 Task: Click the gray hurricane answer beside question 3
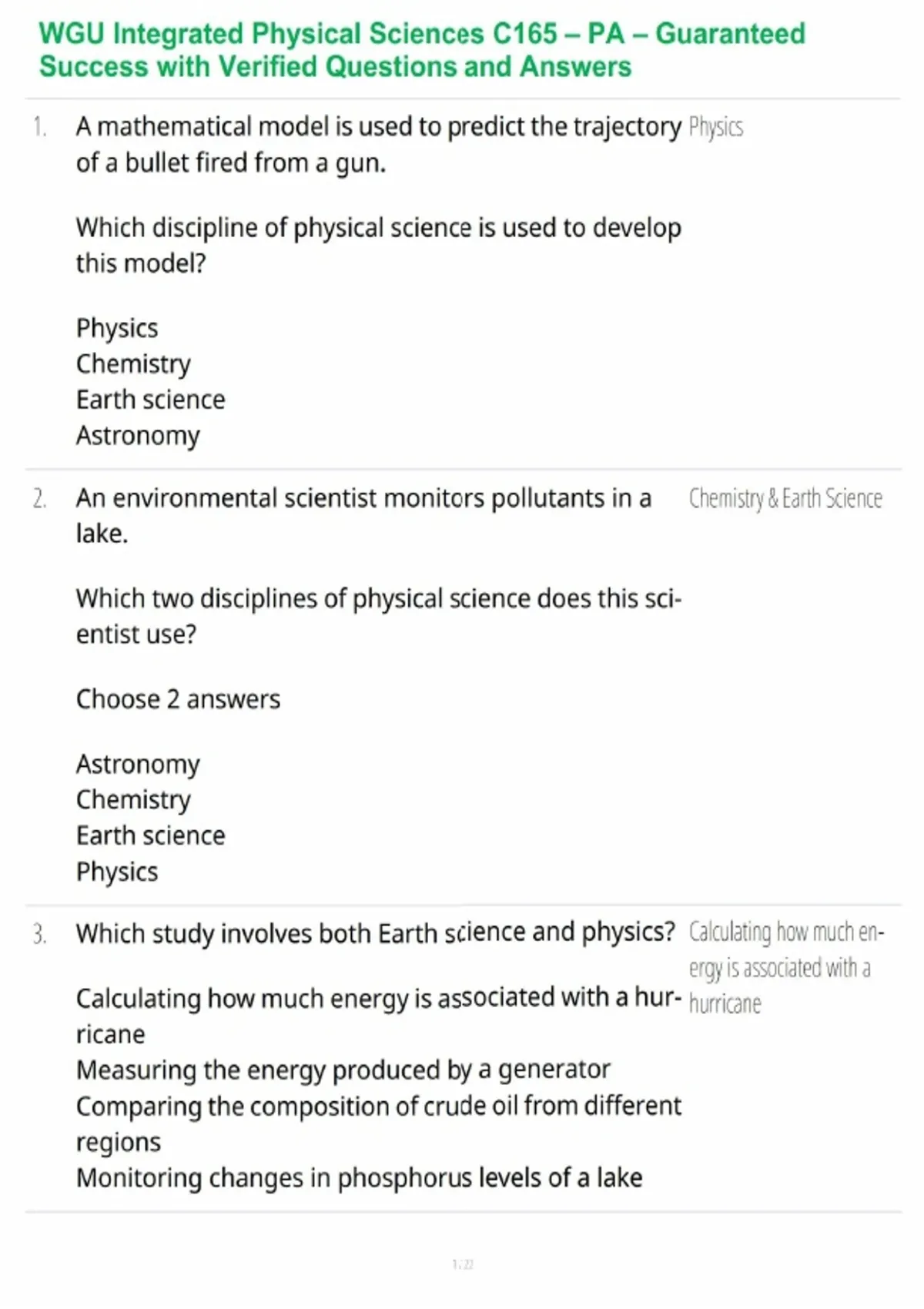[785, 968]
